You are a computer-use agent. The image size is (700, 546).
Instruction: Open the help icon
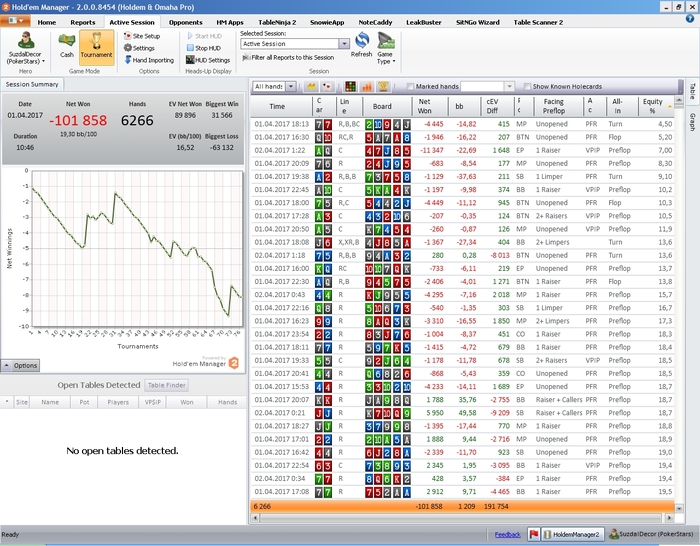[690, 18]
